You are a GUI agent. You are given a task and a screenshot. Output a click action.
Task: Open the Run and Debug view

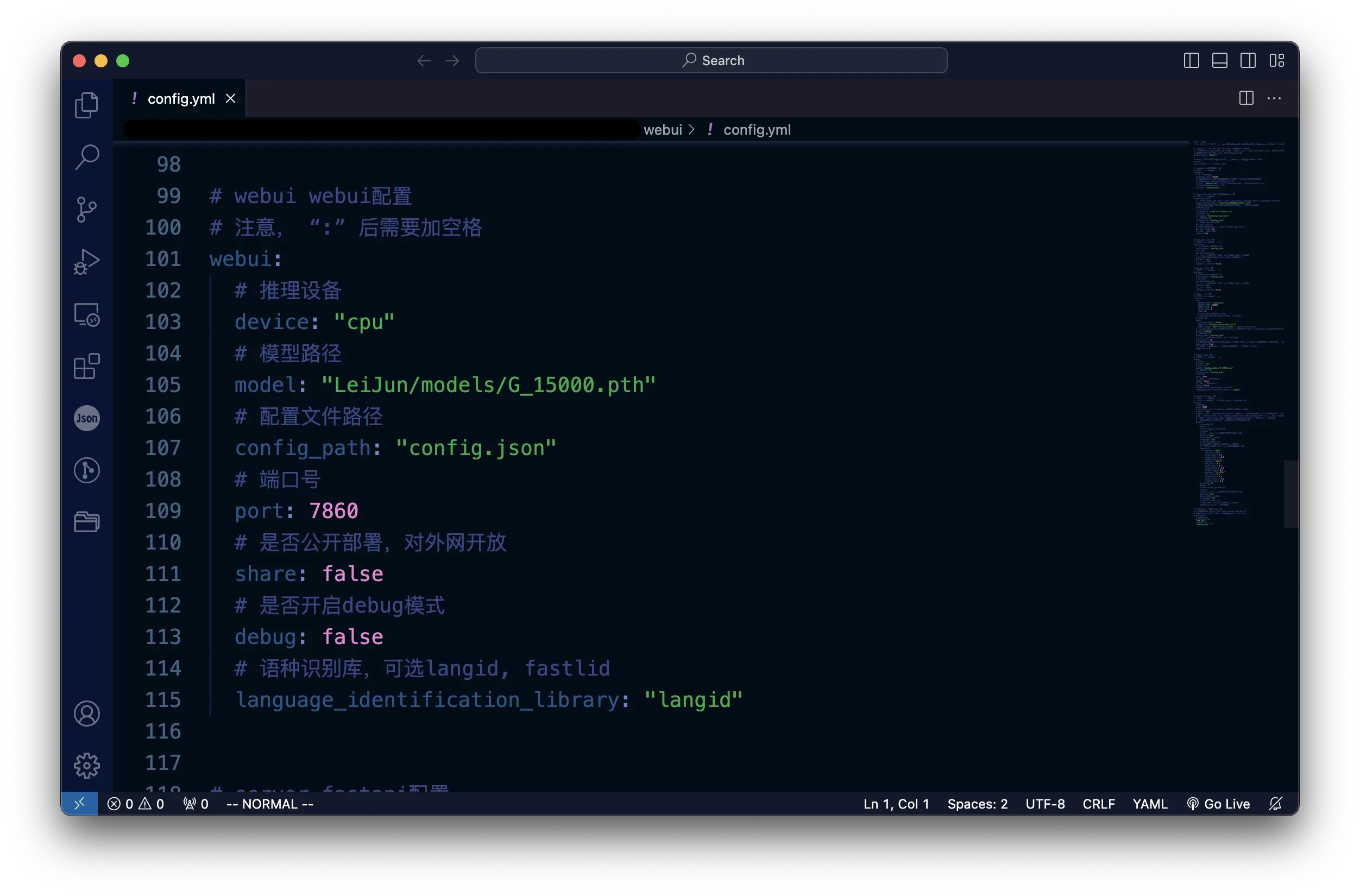pyautogui.click(x=87, y=262)
